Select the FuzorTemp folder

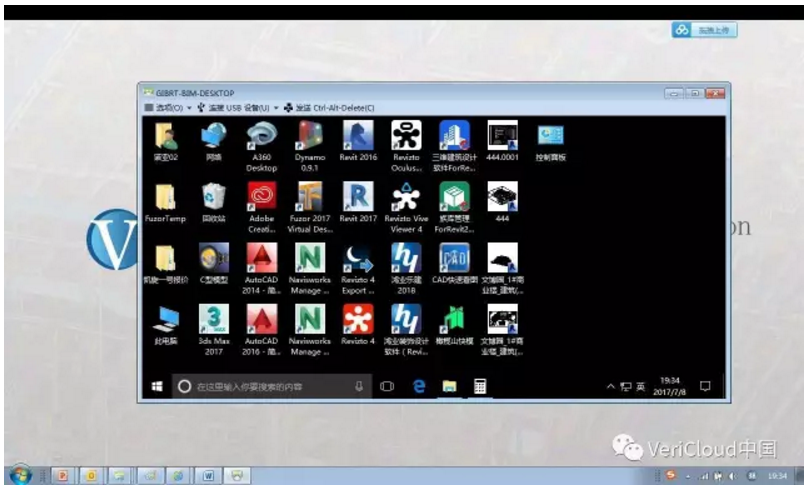[x=165, y=202]
